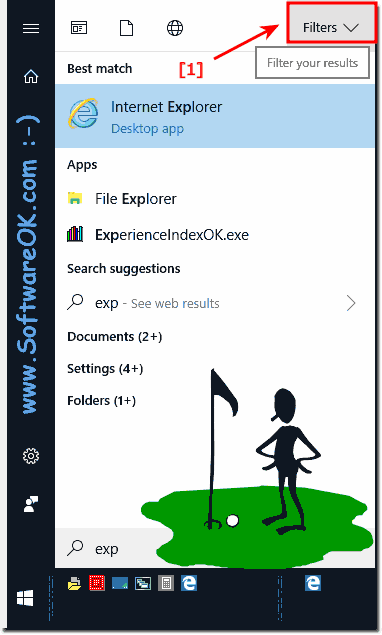
Task: Go to Home in the search sidebar
Action: tap(31, 76)
